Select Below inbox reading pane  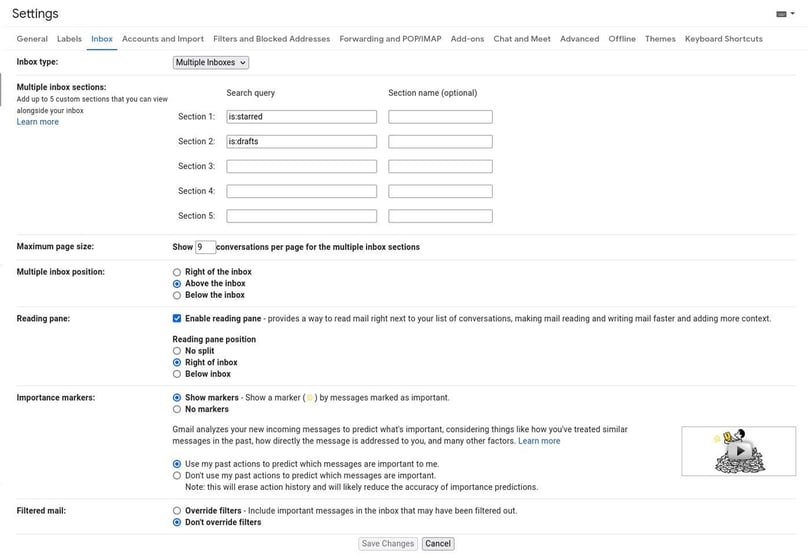pos(177,374)
